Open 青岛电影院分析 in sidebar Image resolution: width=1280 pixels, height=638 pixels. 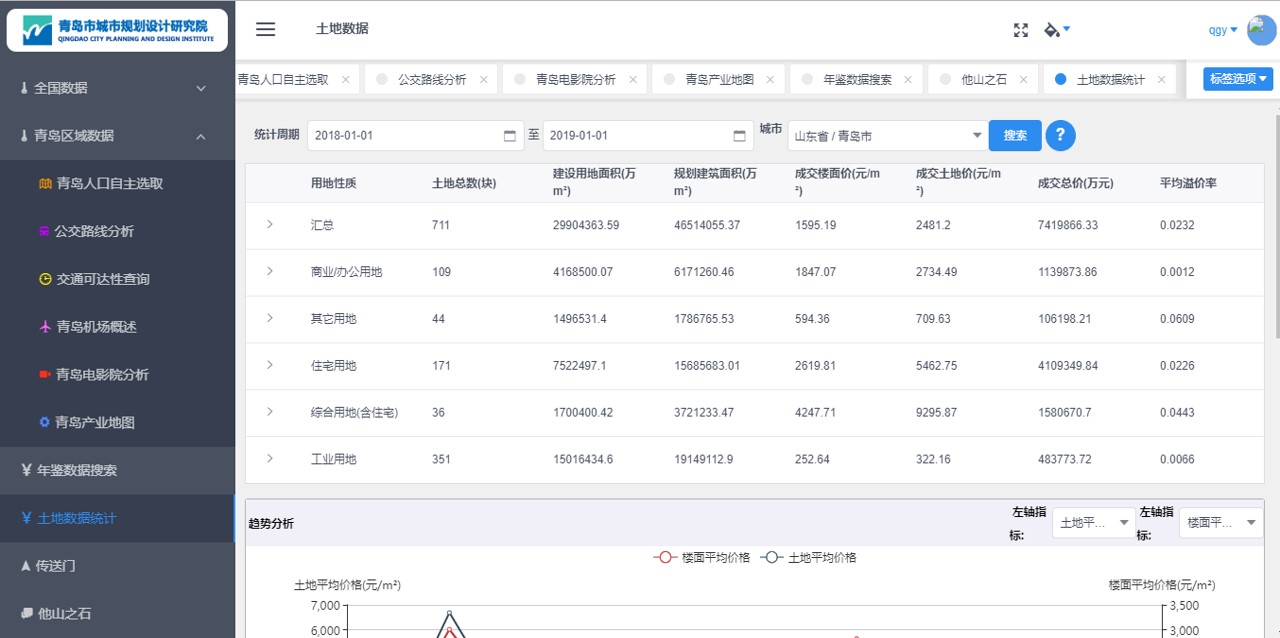point(117,375)
